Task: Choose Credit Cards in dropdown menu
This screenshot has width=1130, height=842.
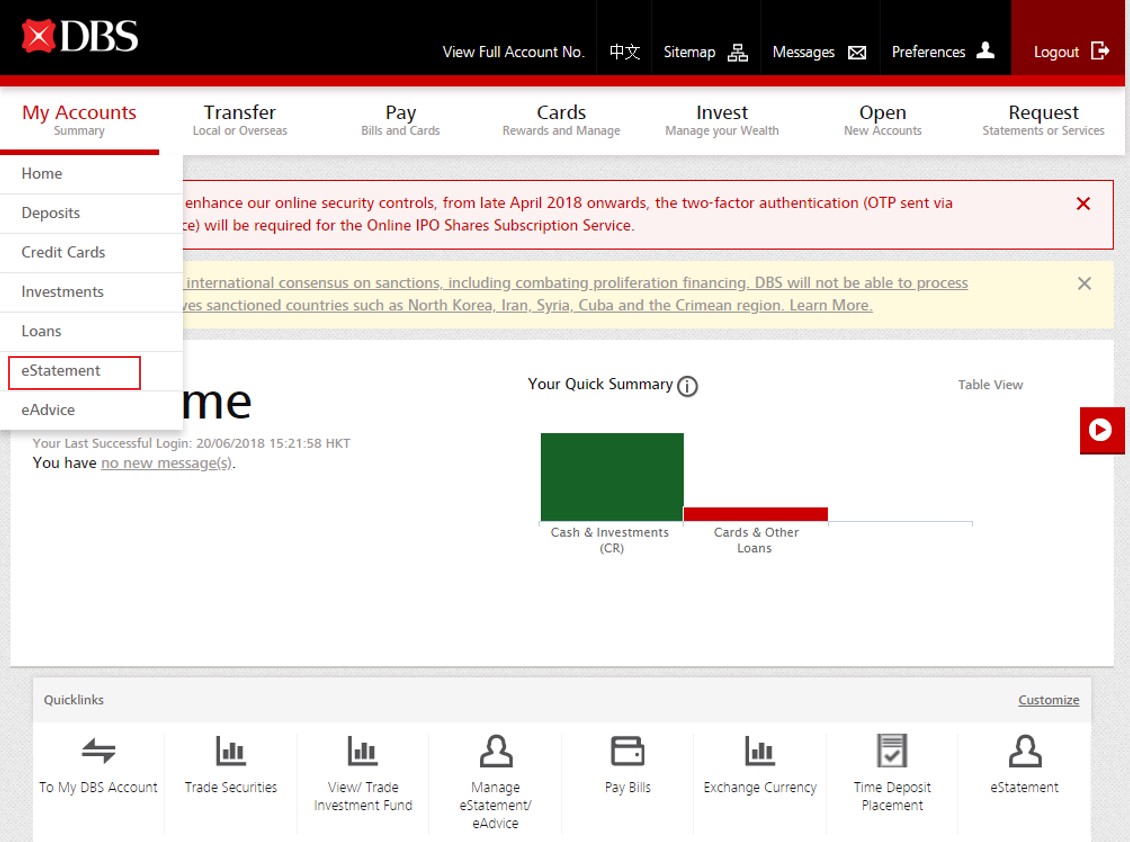Action: coord(63,252)
